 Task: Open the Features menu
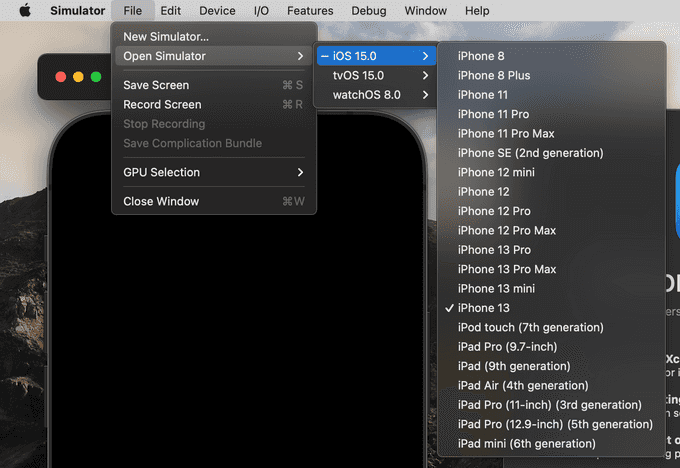tap(310, 10)
